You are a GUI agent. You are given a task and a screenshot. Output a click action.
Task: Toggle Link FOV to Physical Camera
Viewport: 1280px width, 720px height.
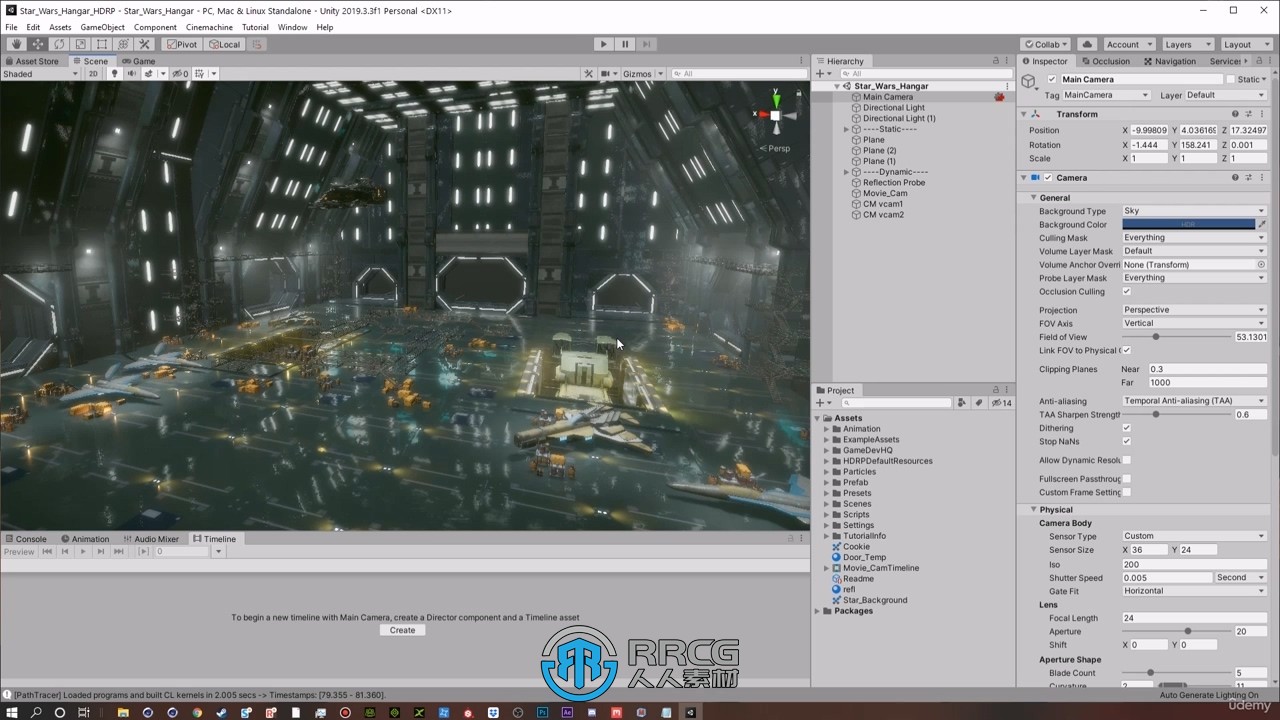(1126, 350)
